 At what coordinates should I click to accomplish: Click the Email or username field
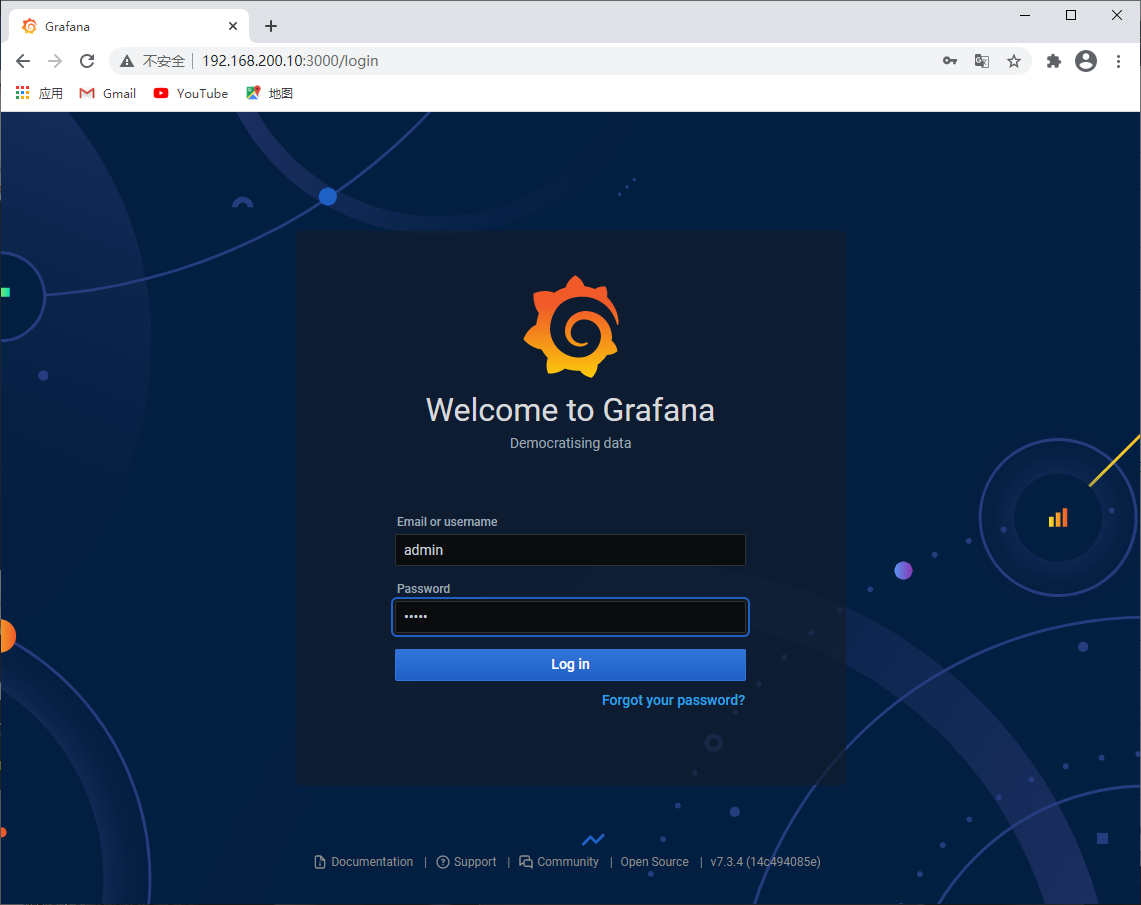570,550
